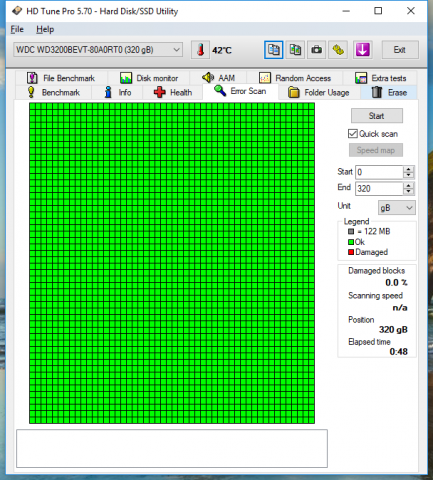This screenshot has width=433, height=480.
Task: Click the HD Tune title bar icon
Action: click(x=17, y=11)
